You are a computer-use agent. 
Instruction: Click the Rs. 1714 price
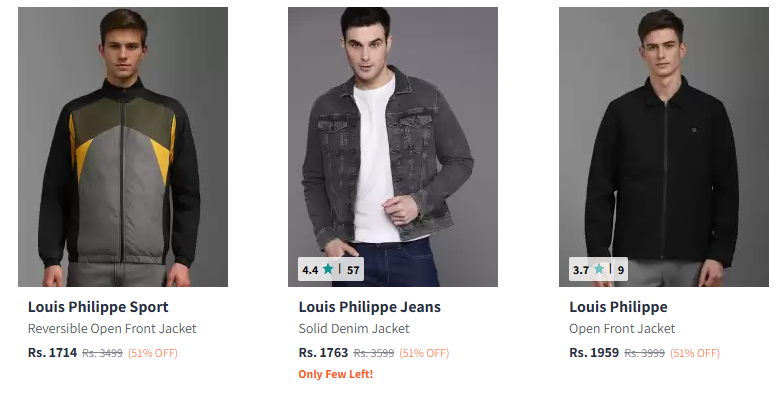52,352
